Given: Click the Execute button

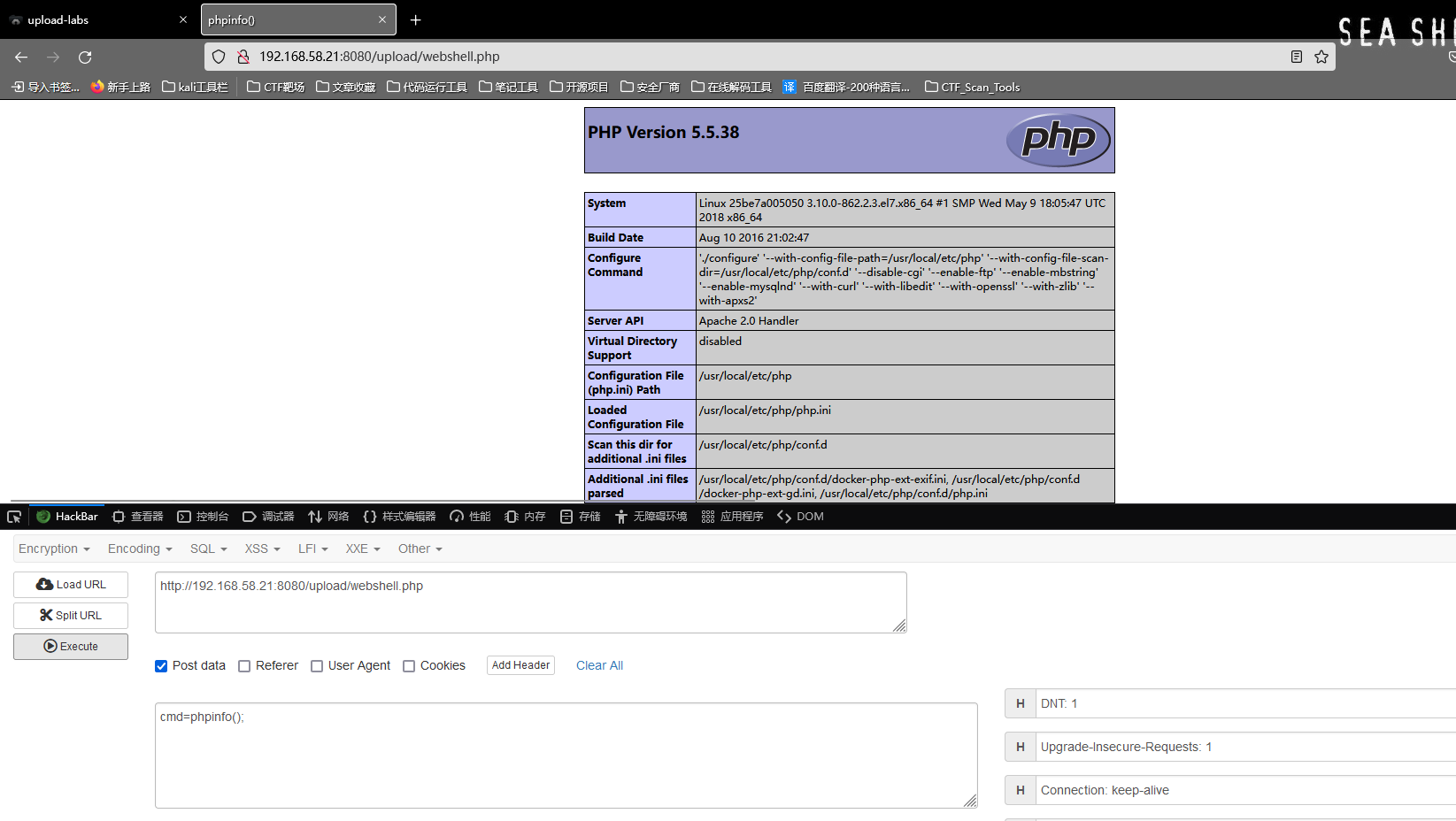Looking at the screenshot, I should [71, 647].
